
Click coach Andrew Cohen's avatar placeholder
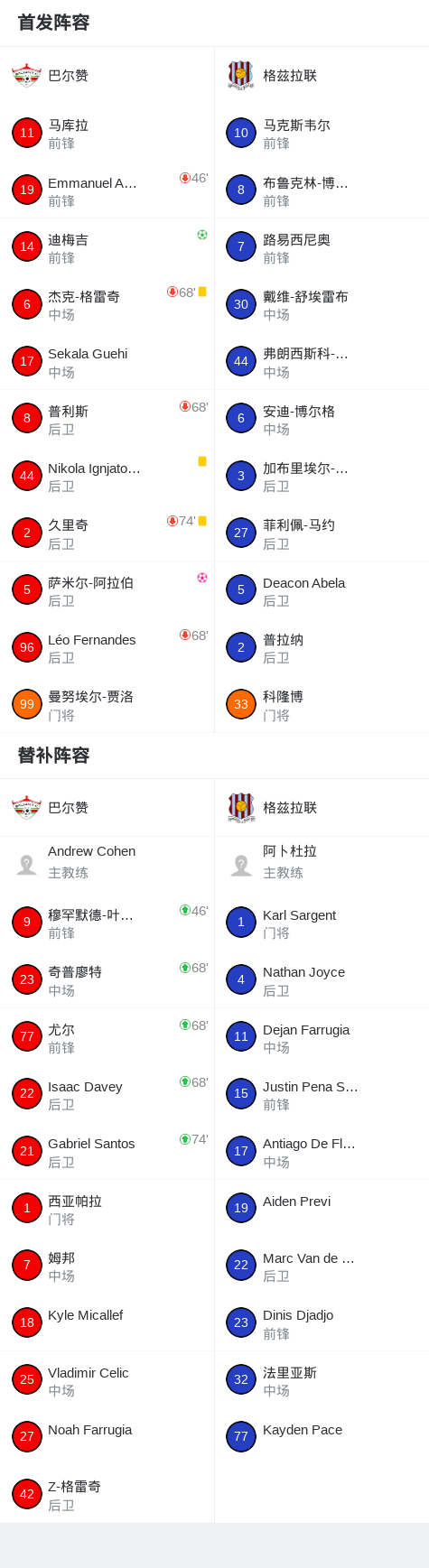pyautogui.click(x=26, y=865)
